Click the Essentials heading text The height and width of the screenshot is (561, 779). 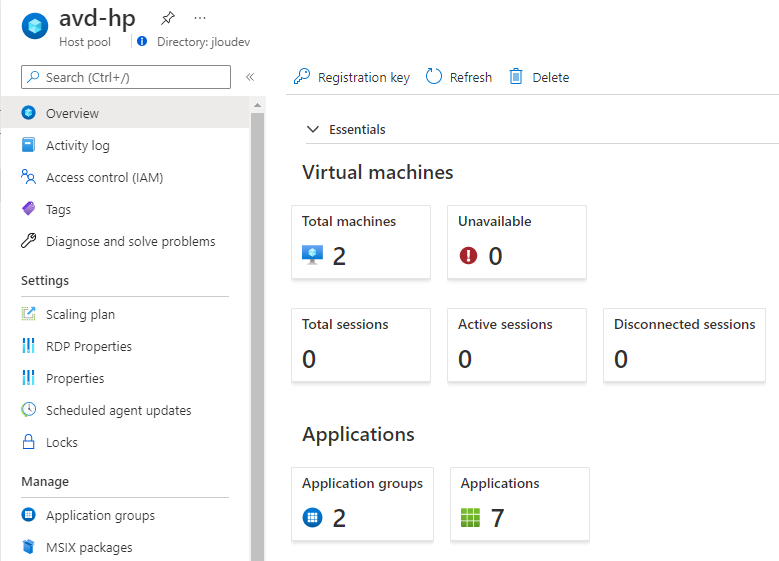357,129
